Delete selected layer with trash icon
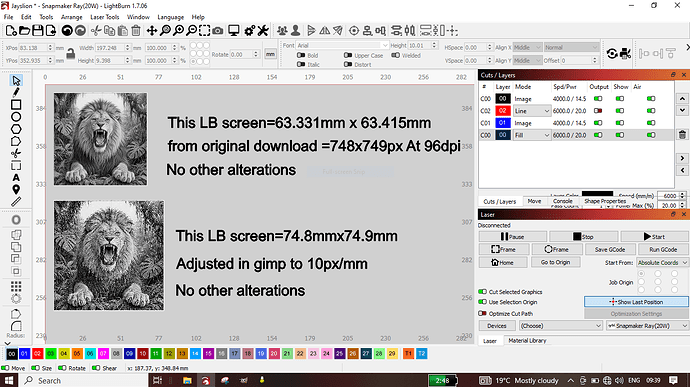The width and height of the screenshot is (690, 387). tap(682, 135)
